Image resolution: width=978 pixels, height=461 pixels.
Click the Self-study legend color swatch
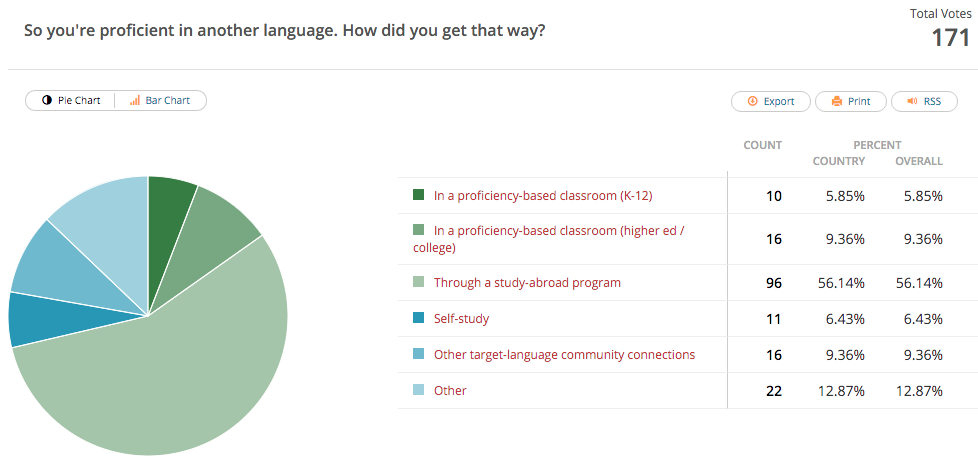(x=418, y=319)
